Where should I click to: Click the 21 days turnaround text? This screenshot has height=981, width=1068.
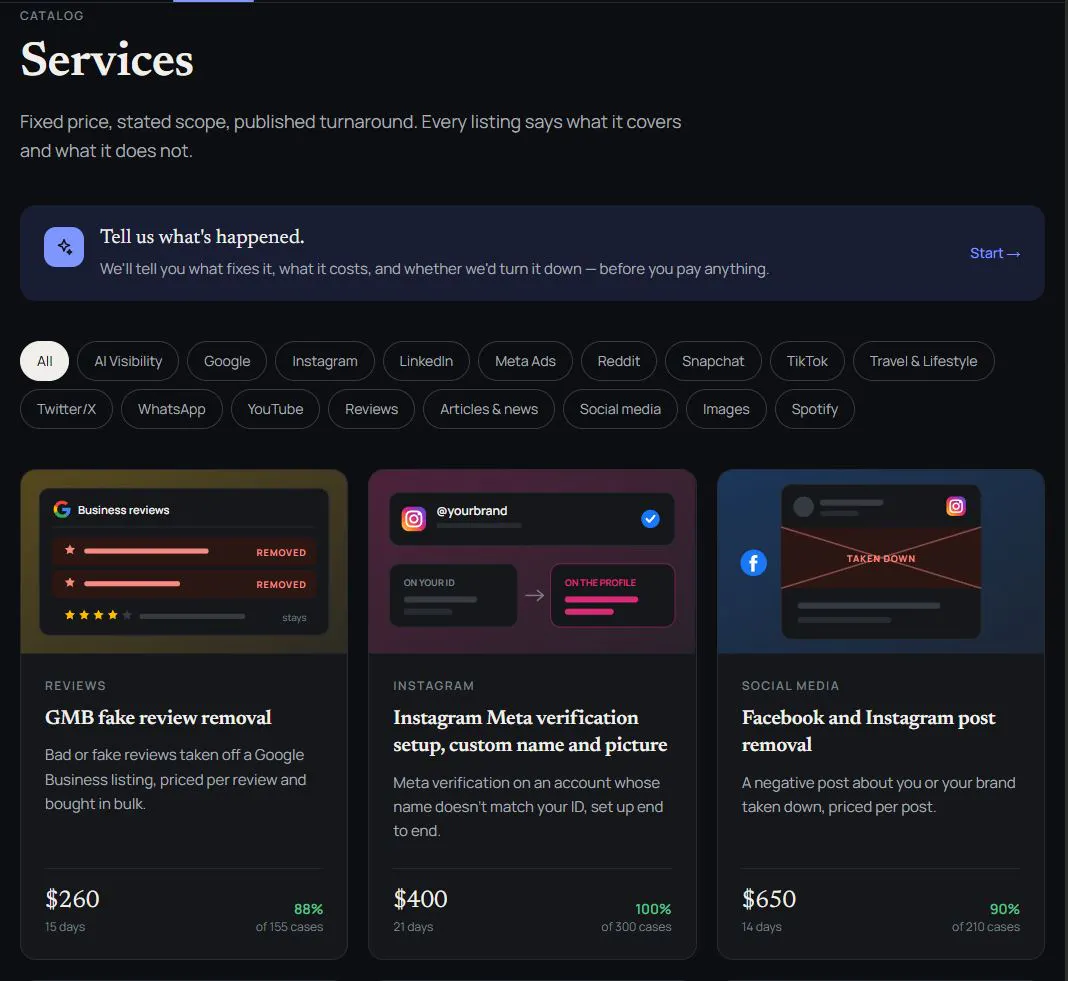click(413, 926)
